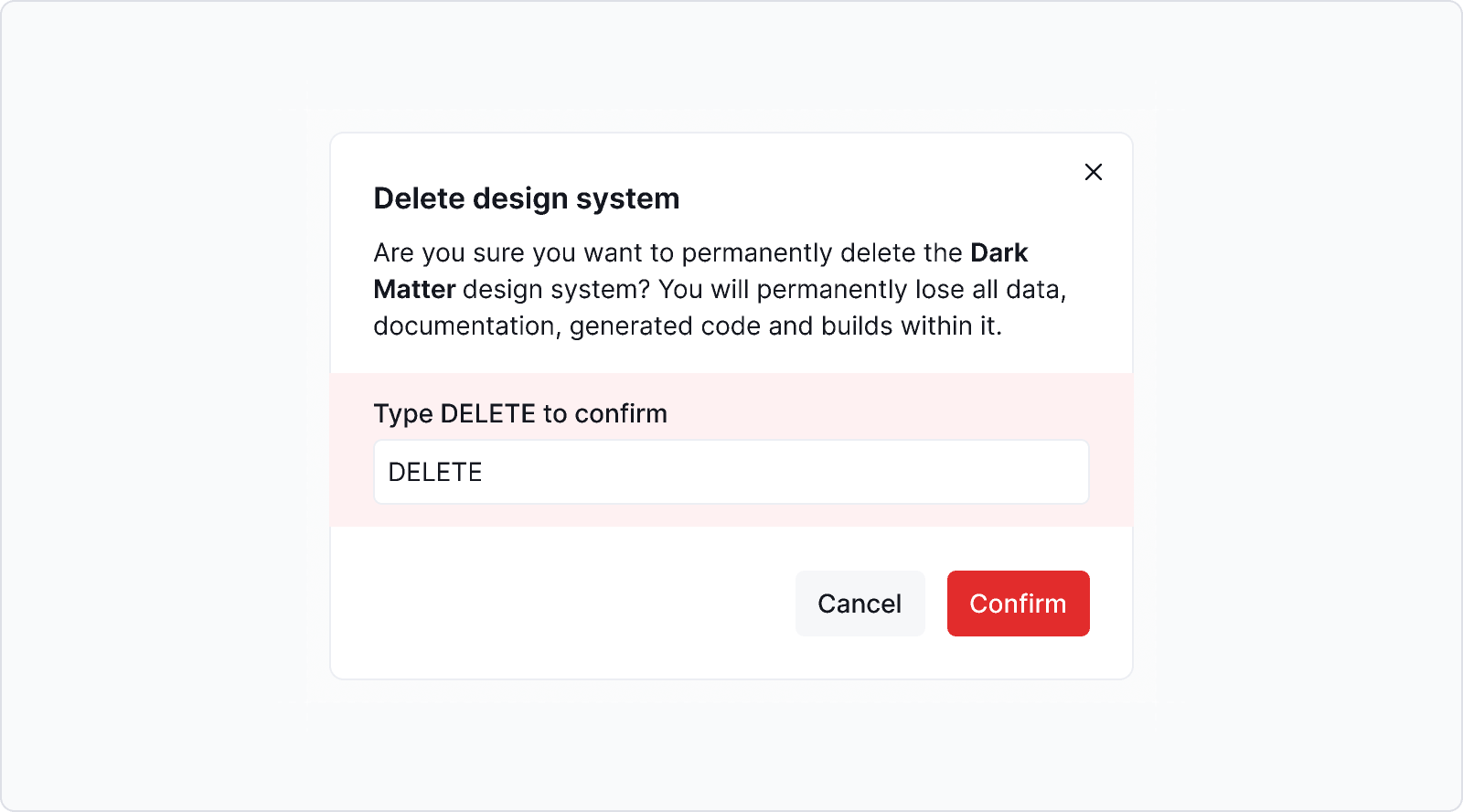Cancel the delete operation

tap(860, 603)
